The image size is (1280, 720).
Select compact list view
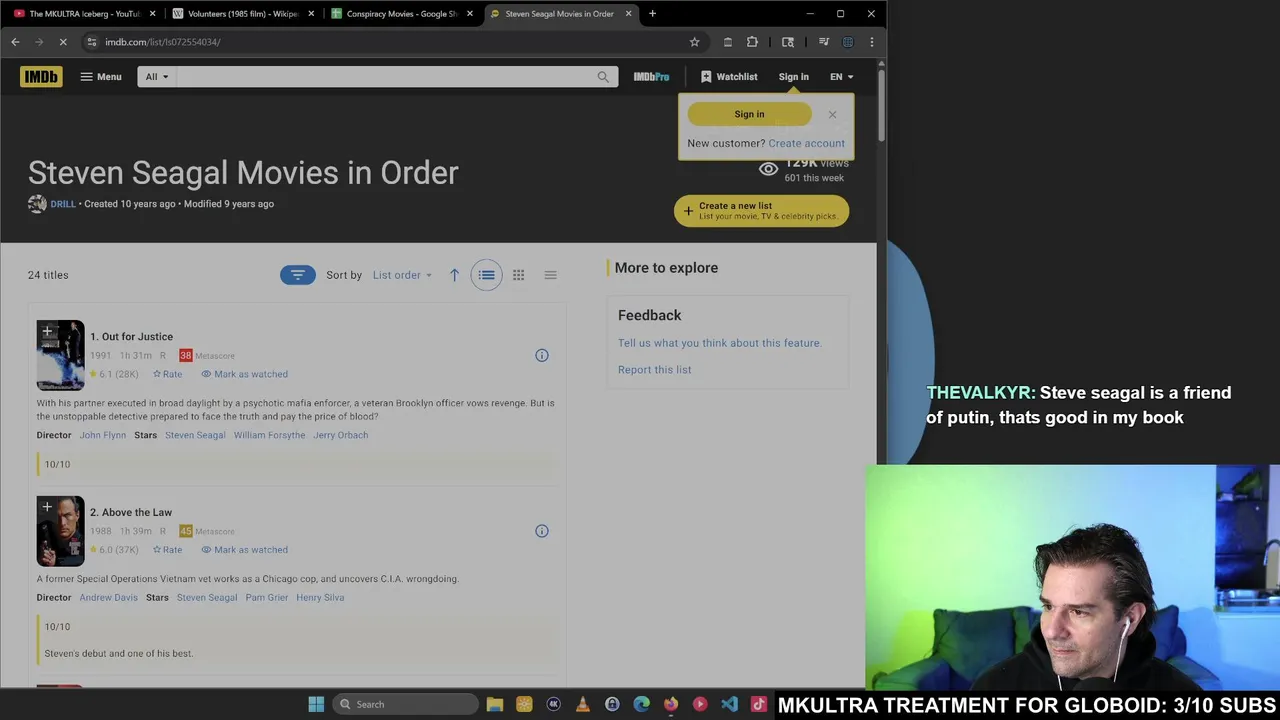tap(550, 275)
